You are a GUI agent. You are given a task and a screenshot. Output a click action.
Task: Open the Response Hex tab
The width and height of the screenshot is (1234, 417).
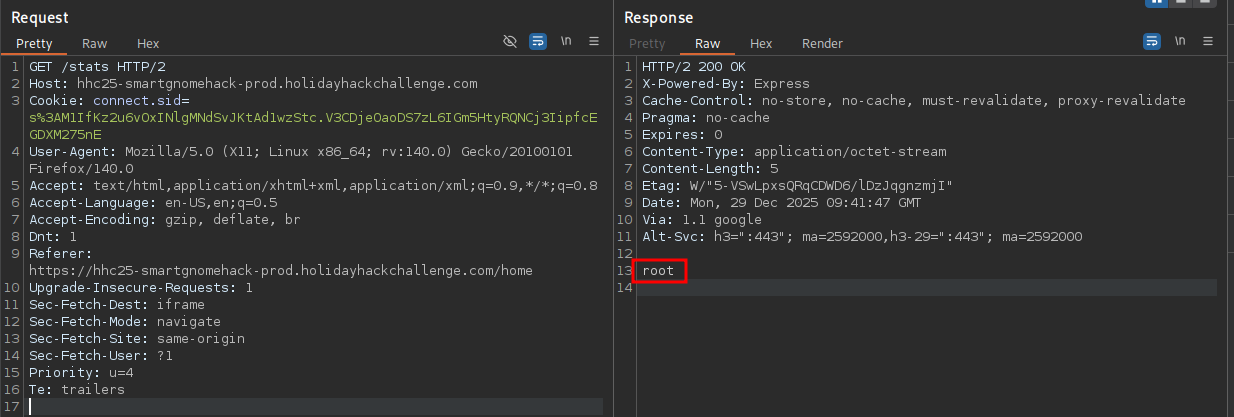tap(761, 44)
